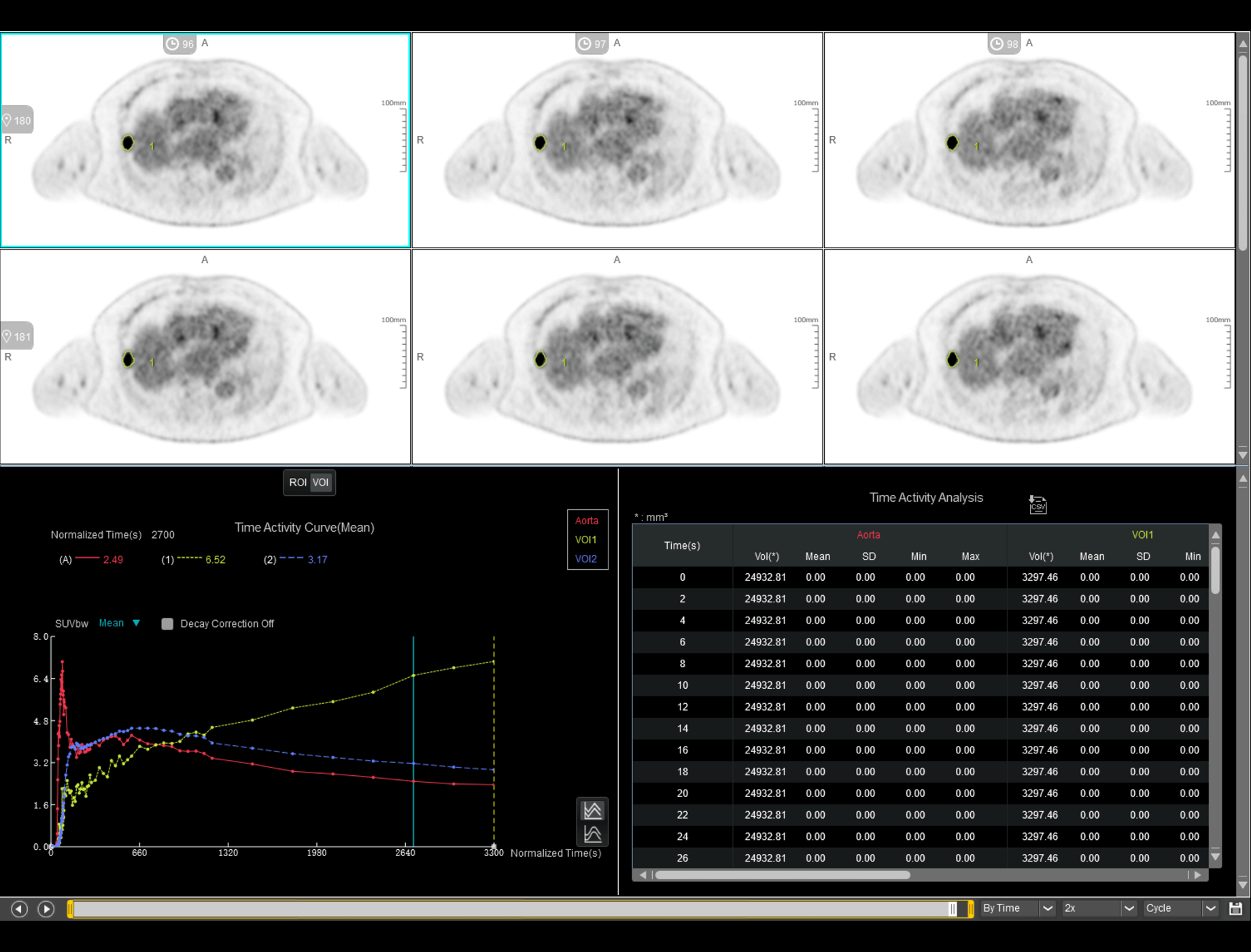1251x952 pixels.
Task: Select the linear line-chart style icon
Action: [592, 809]
